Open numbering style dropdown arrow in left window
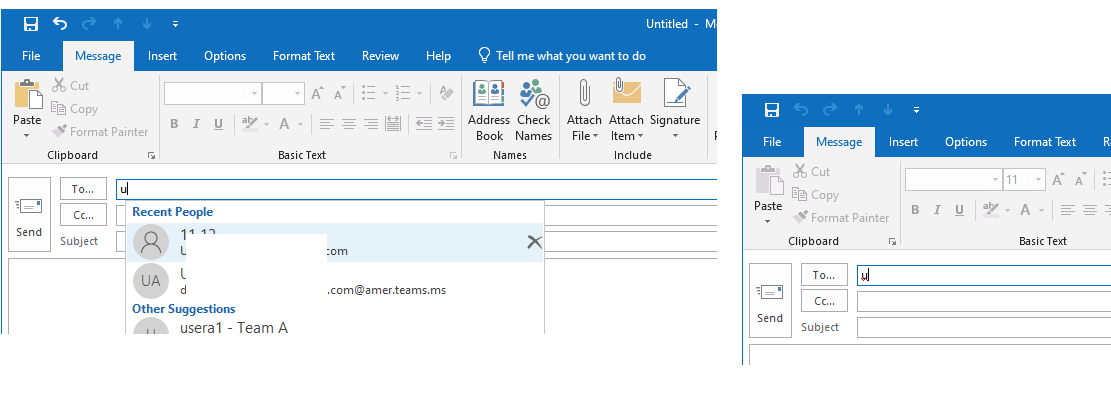 tap(419, 93)
